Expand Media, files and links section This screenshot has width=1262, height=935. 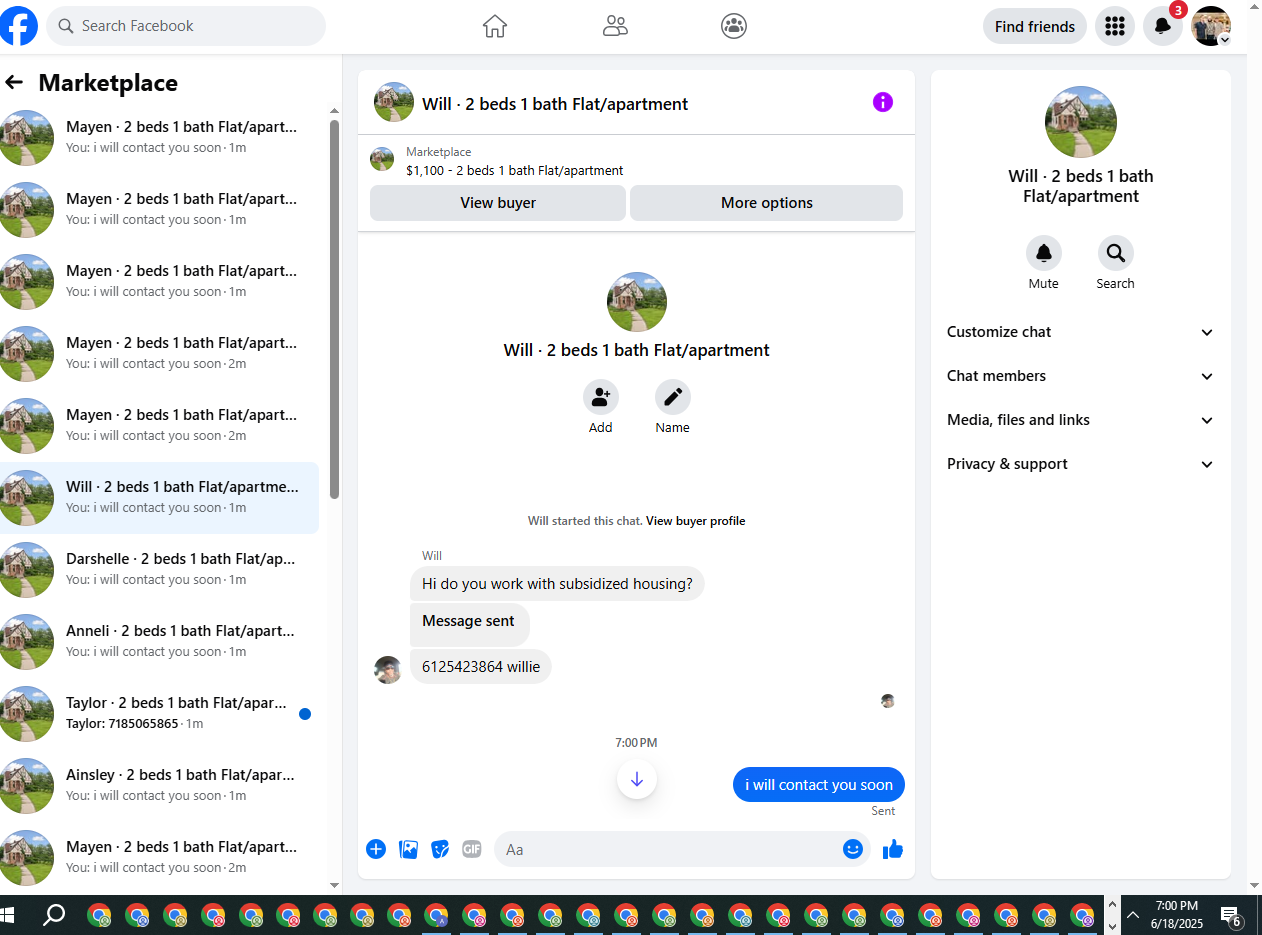1081,420
